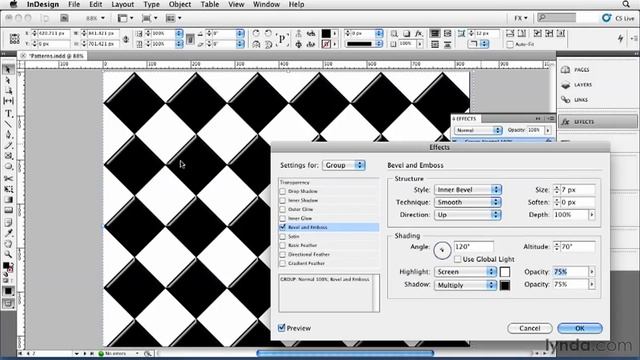Open the Direction Up dropdown
This screenshot has height=360, width=640.
tap(468, 215)
